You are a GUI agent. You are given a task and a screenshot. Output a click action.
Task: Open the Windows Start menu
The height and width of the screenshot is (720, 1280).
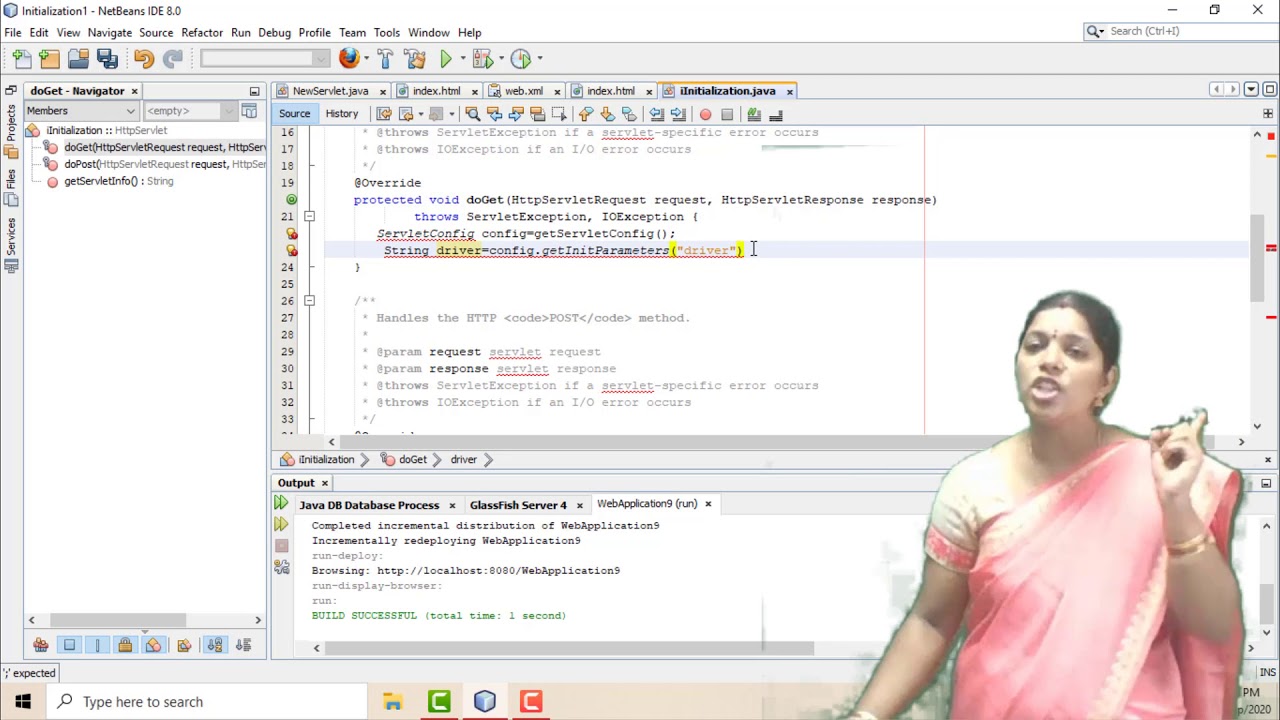pyautogui.click(x=22, y=702)
